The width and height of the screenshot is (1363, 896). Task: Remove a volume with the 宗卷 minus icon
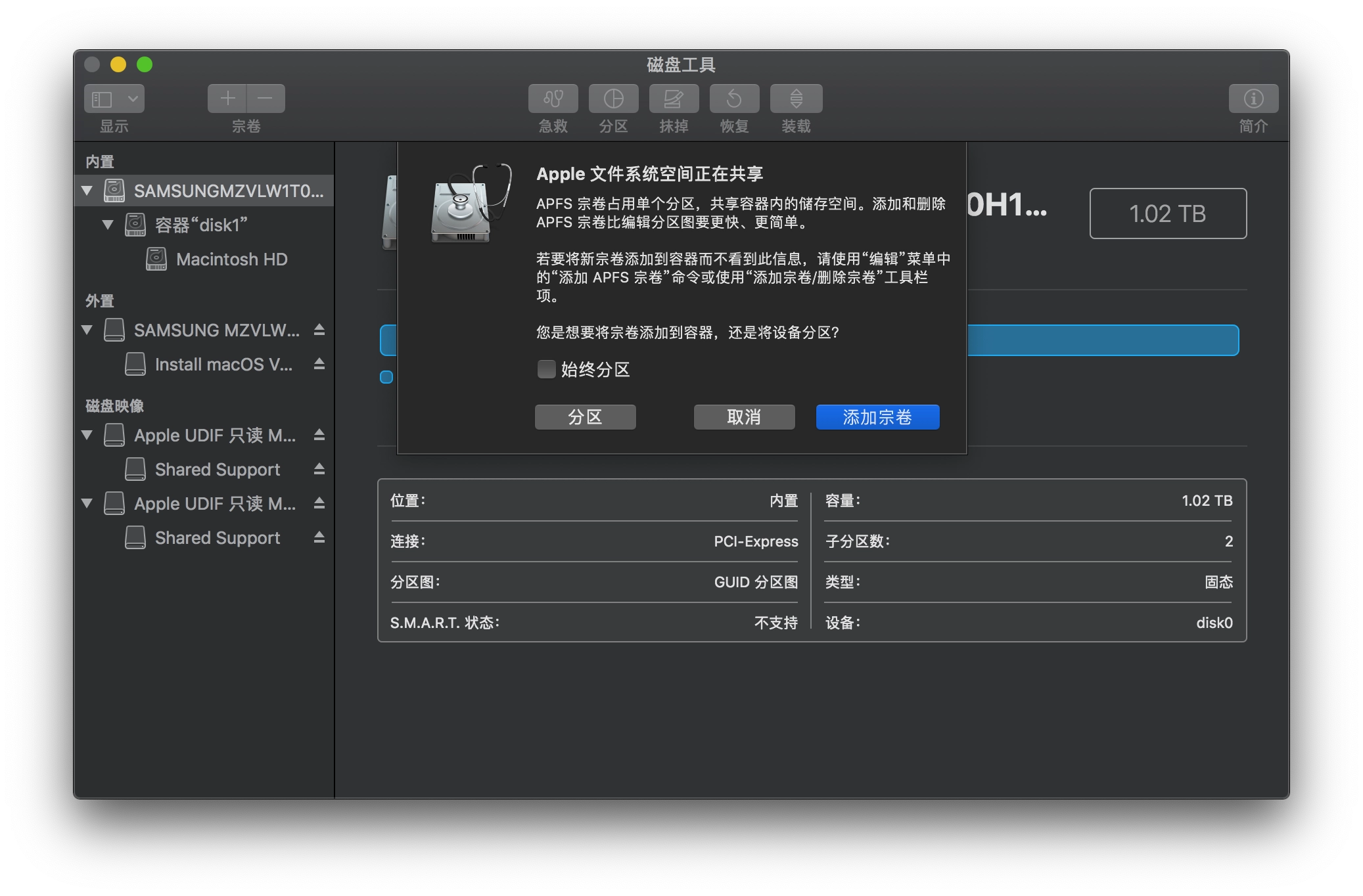[266, 98]
